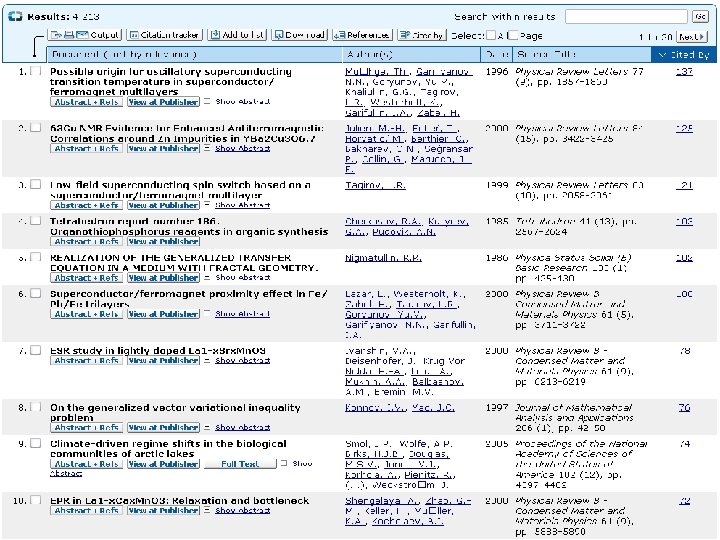
Task: Sort by Document column header
Action: [194, 55]
